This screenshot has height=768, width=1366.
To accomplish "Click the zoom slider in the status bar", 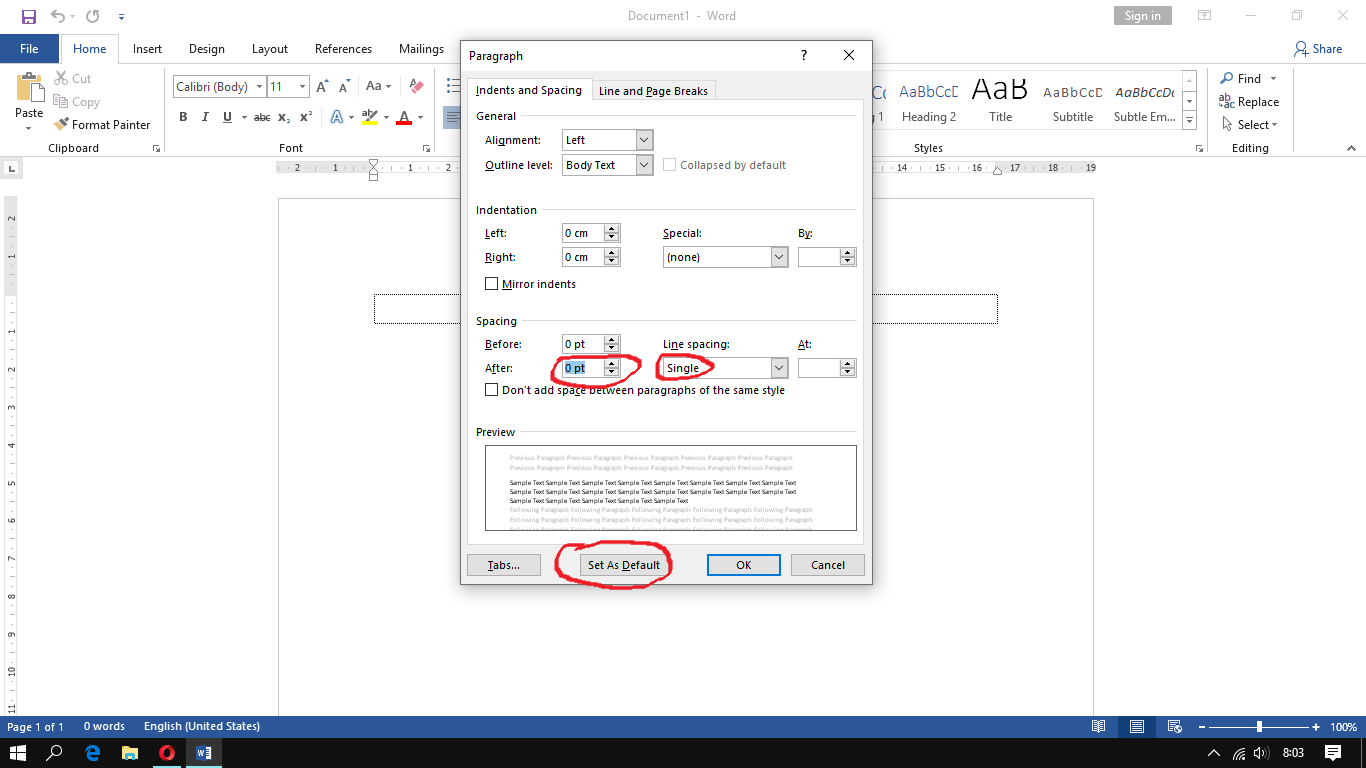I will pyautogui.click(x=1259, y=727).
